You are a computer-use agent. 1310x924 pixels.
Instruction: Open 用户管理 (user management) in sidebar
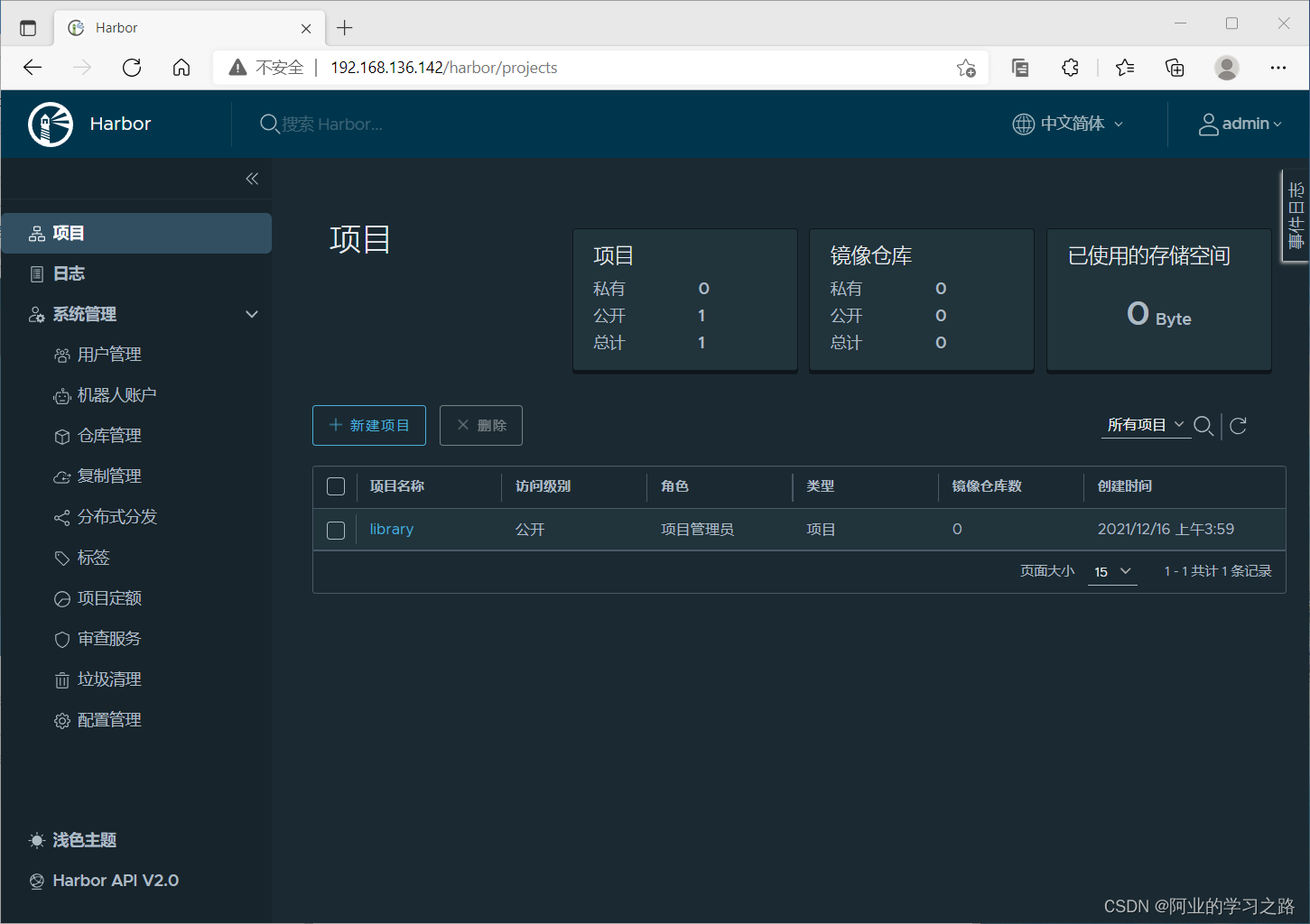(x=108, y=354)
